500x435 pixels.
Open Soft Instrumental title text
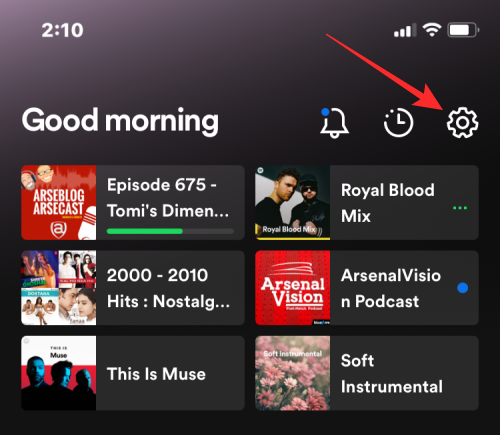[x=392, y=374]
